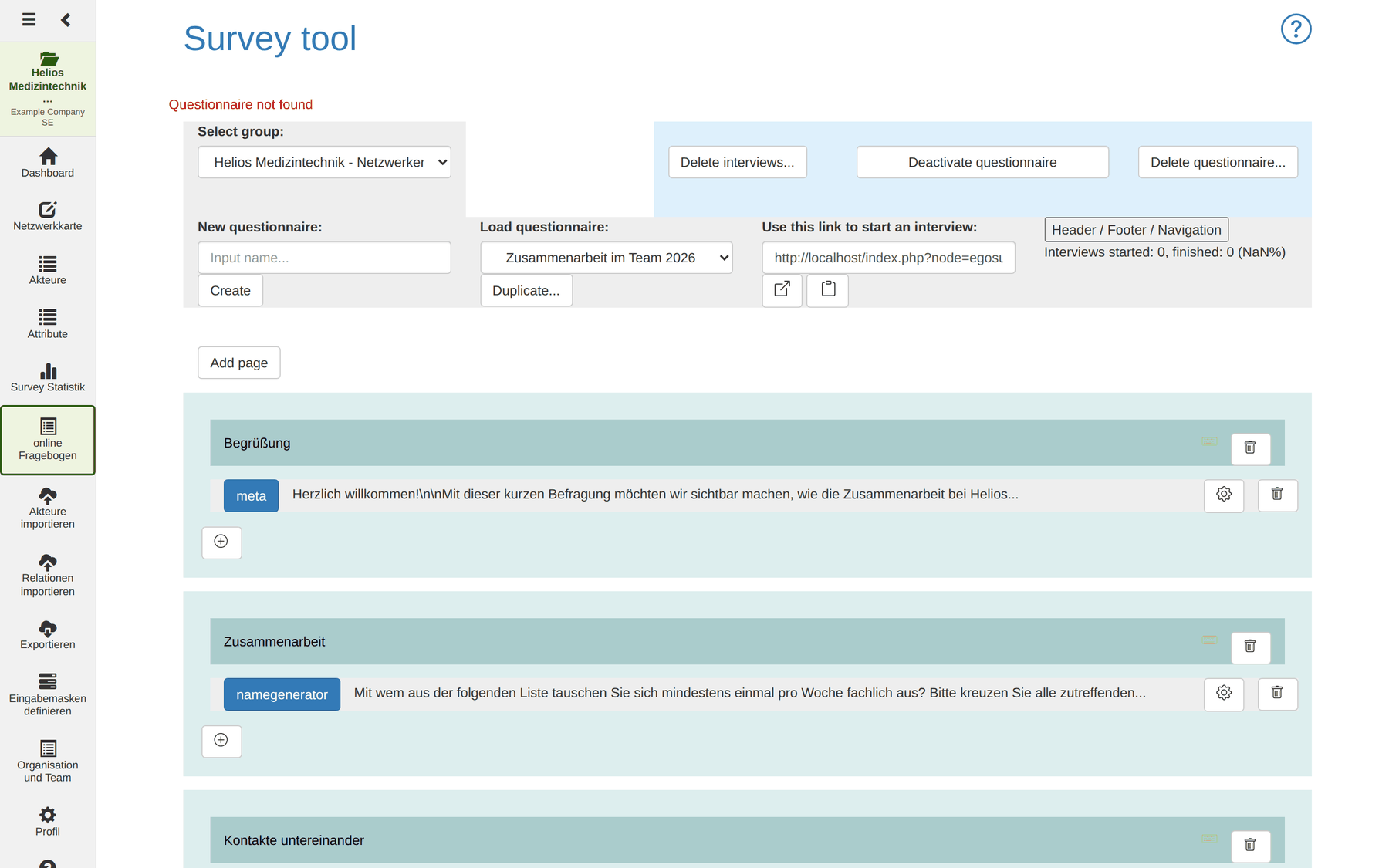Expand the Select group dropdown
Image resolution: width=1389 pixels, height=868 pixels.
click(x=324, y=162)
